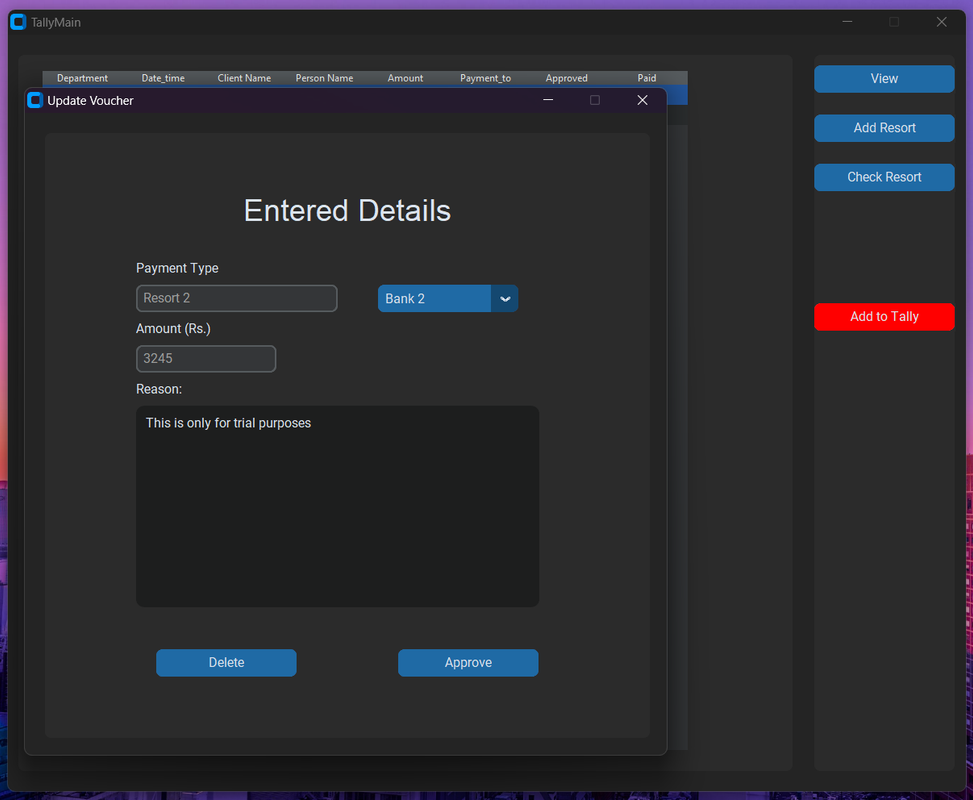Click the Client Name column header
973x800 pixels.
[x=244, y=78]
